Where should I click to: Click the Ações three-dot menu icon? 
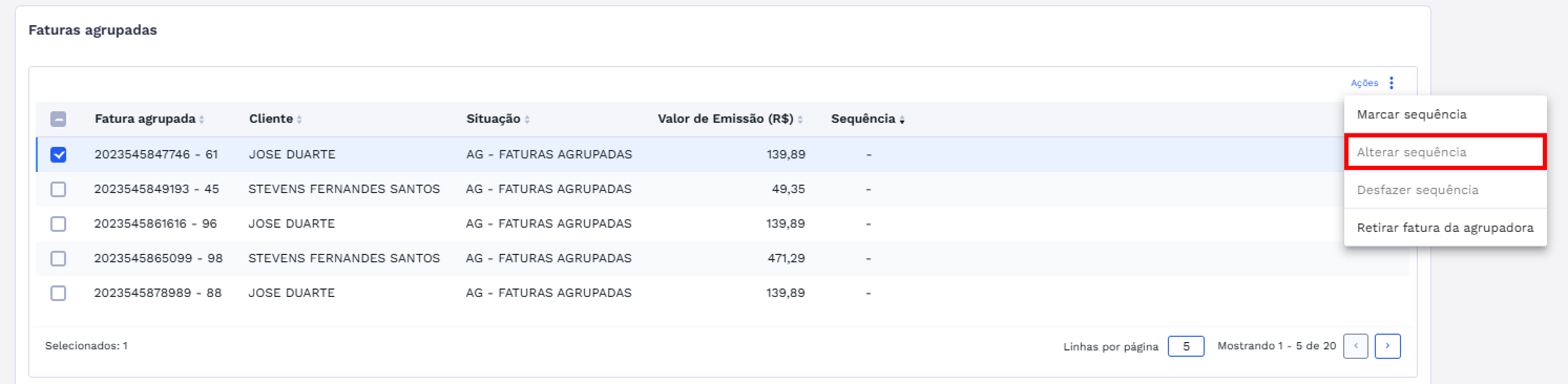click(1391, 83)
